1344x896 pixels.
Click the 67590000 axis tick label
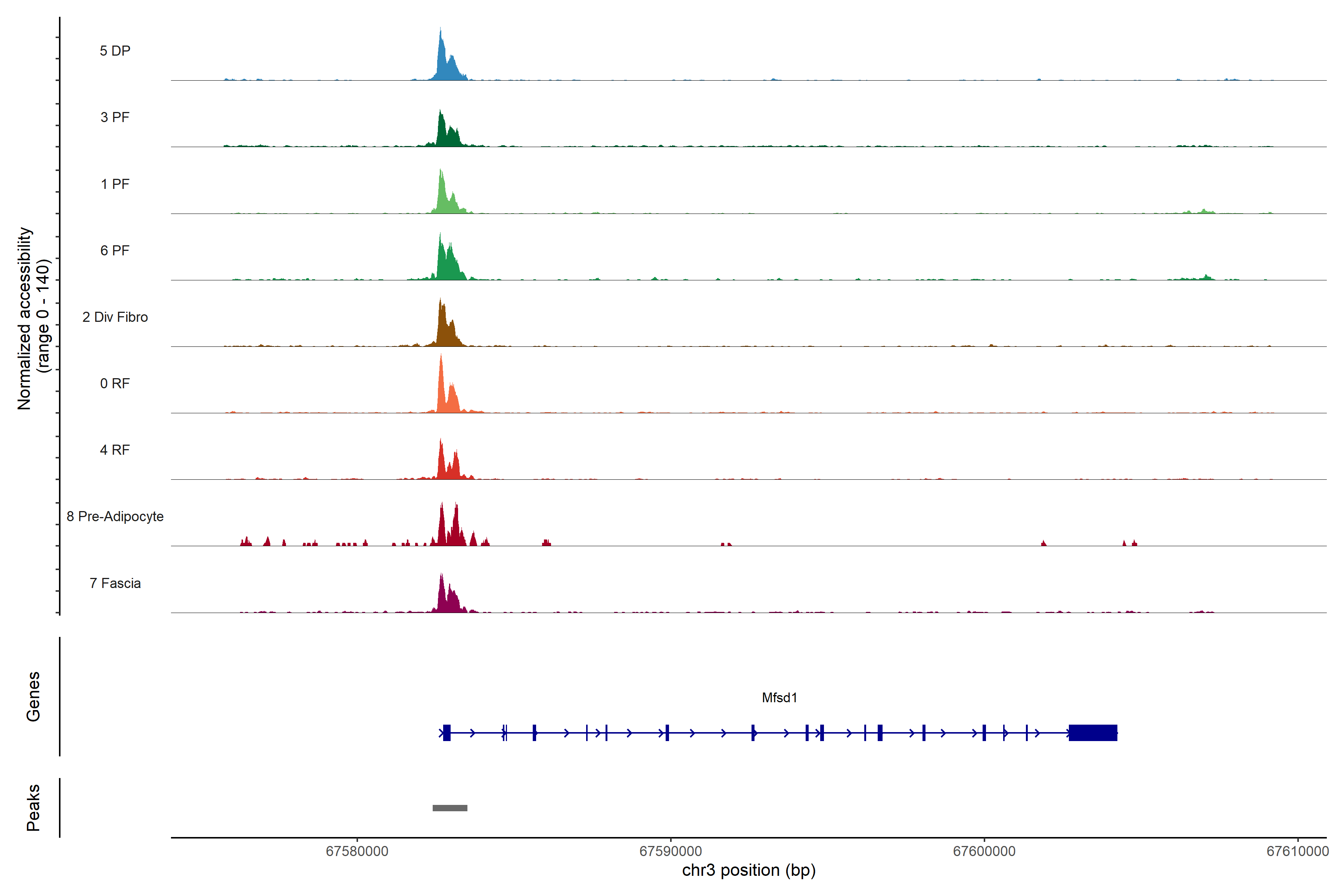670,851
